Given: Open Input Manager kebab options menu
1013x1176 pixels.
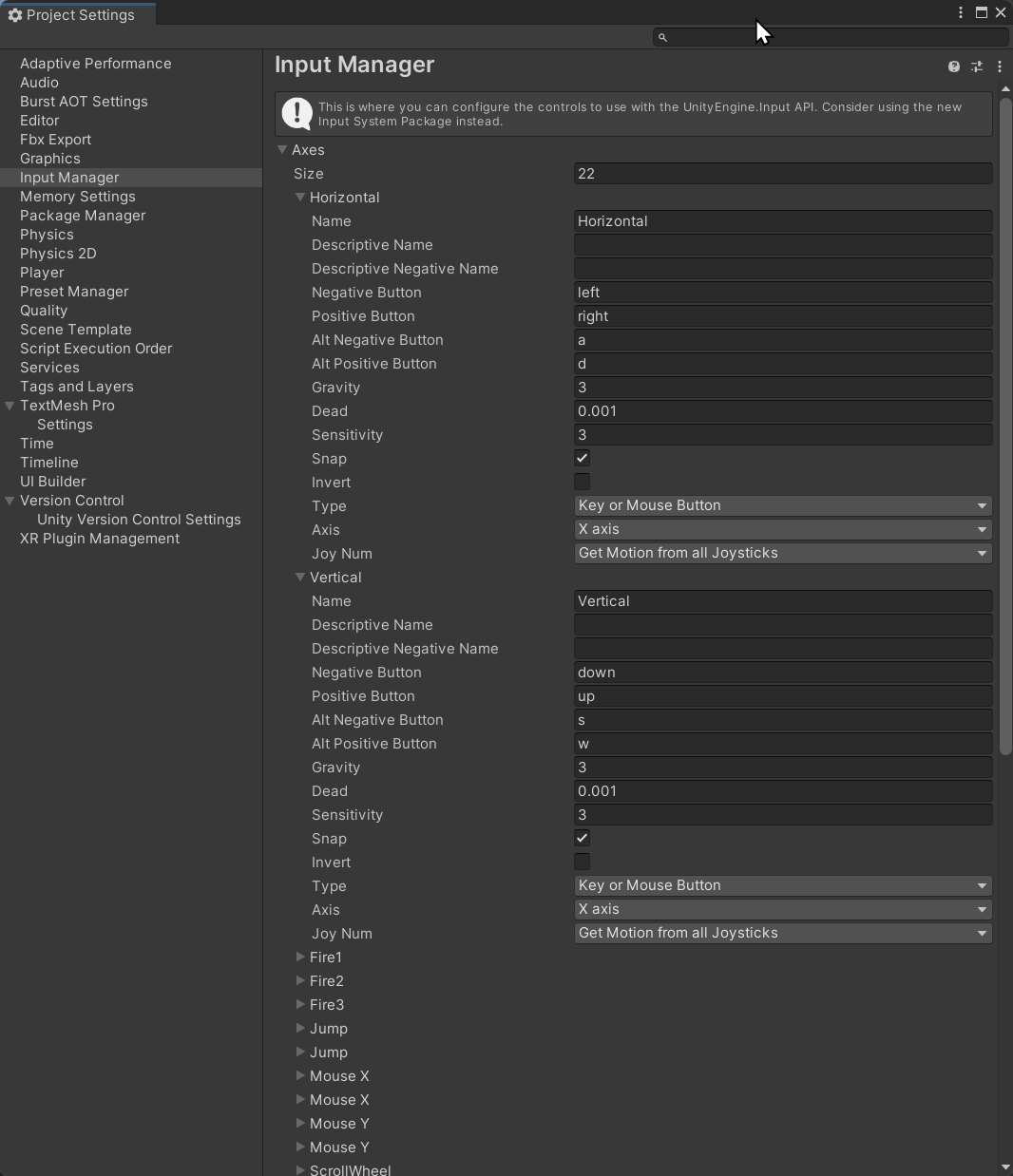Looking at the screenshot, I should point(999,66).
